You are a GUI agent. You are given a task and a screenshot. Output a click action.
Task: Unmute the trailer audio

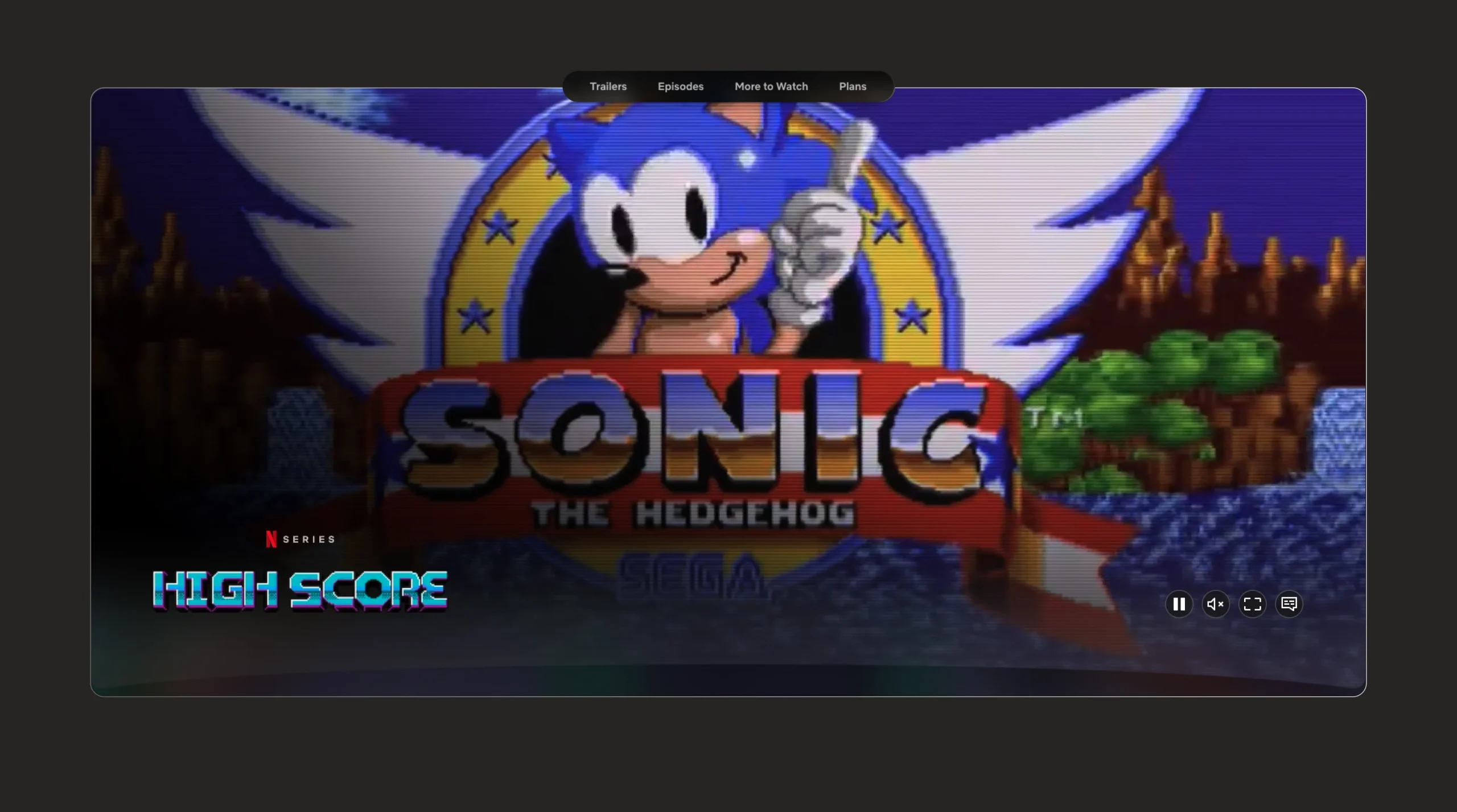coord(1216,604)
